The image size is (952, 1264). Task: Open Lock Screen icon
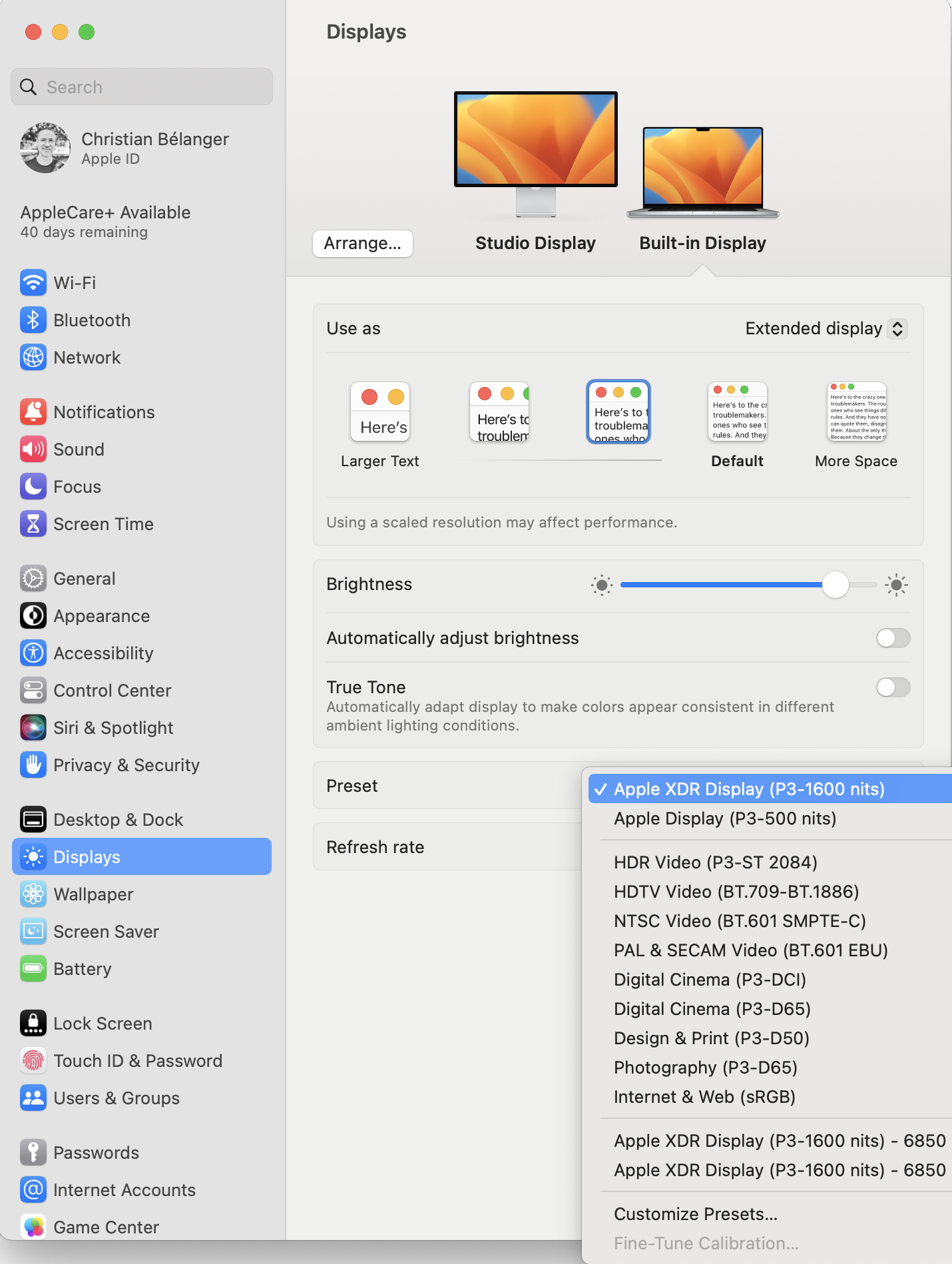pos(33,1023)
